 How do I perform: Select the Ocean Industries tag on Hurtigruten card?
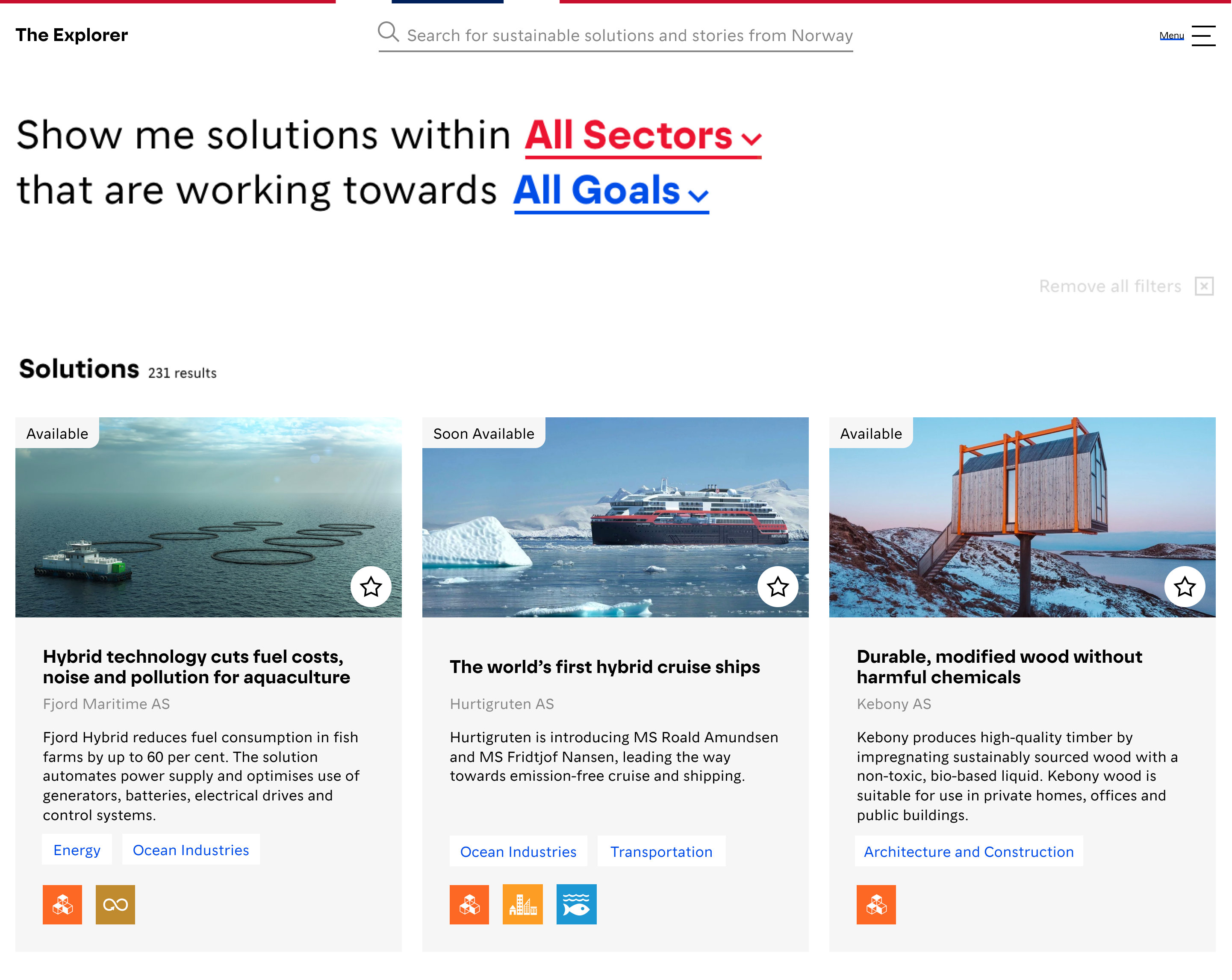tap(518, 851)
